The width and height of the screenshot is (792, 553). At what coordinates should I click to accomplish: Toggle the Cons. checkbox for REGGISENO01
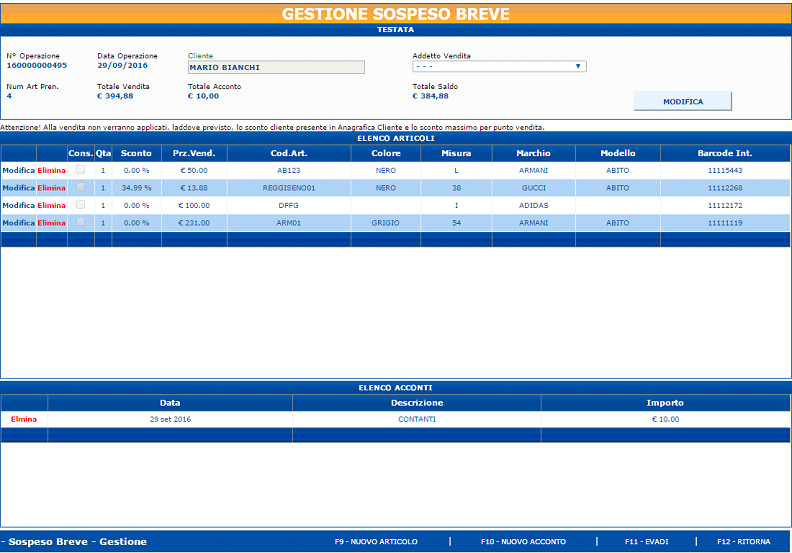(80, 187)
